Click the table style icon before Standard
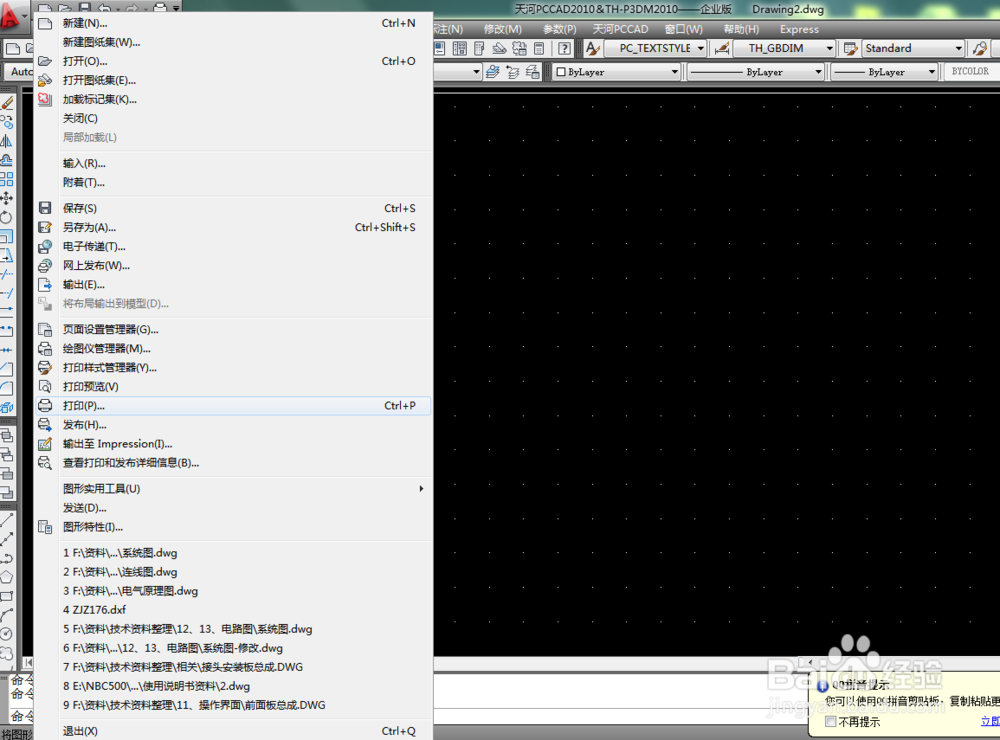Screen dimensions: 1000x740 850,48
